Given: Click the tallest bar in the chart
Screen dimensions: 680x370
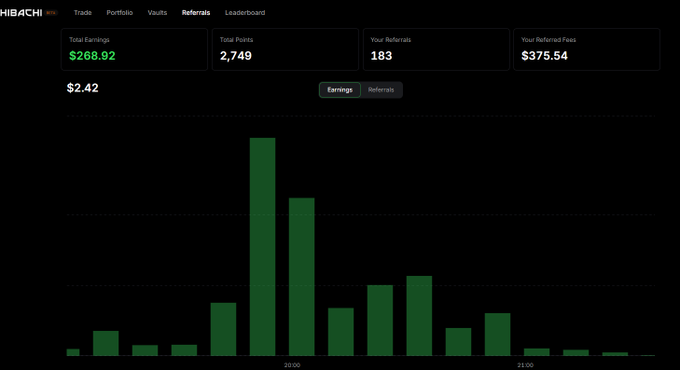Looking at the screenshot, I should (262, 247).
